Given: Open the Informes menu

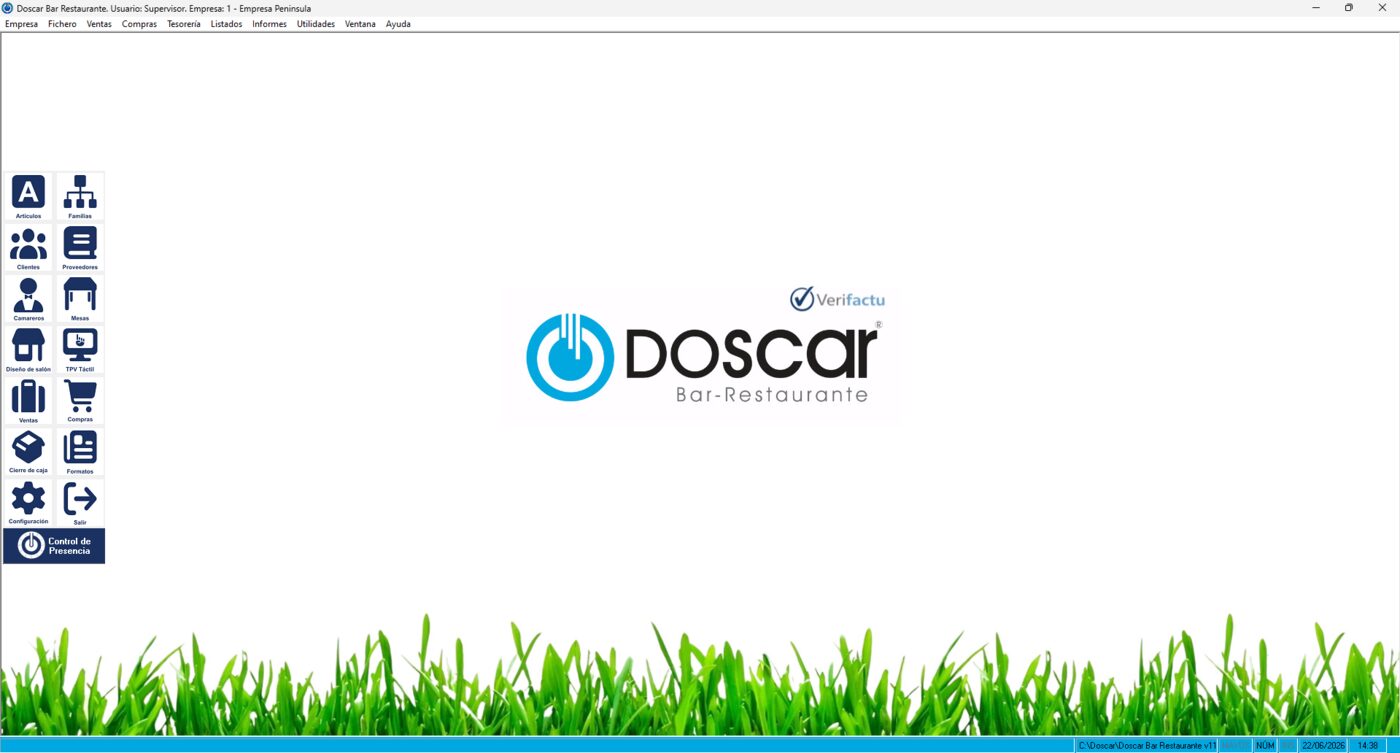Looking at the screenshot, I should click(269, 24).
